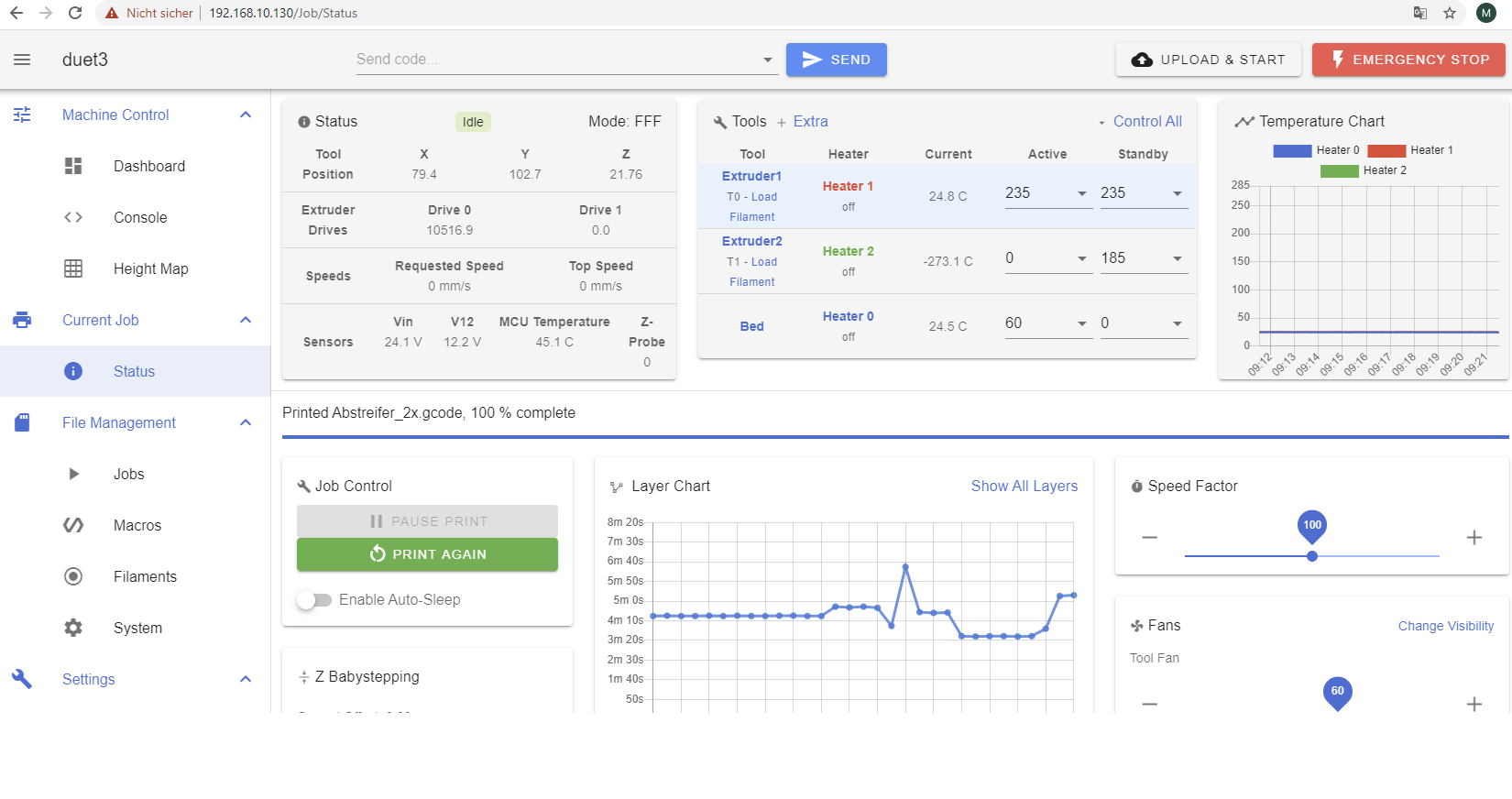Increase tool fan with plus icon
The height and width of the screenshot is (799, 1512).
point(1474,704)
